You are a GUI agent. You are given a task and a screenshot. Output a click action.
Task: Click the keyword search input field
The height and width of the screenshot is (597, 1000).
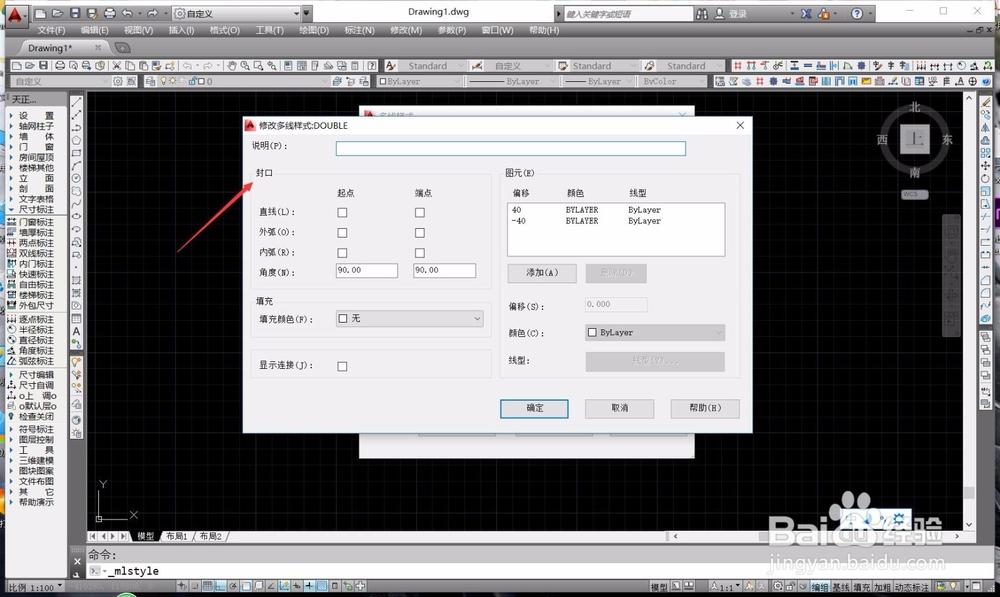coord(628,13)
